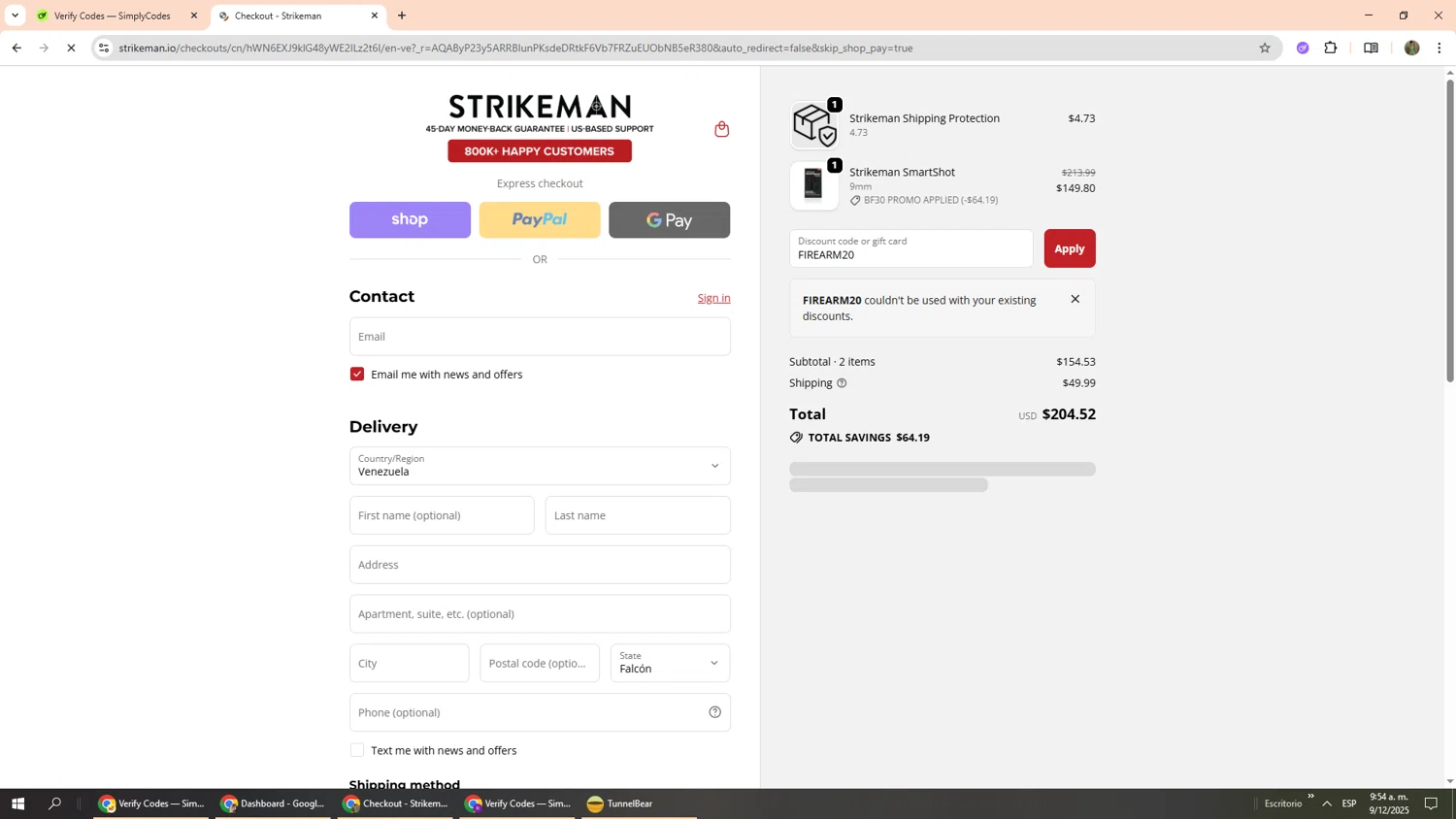
Task: Open the shopping bag cart icon
Action: coord(721,129)
